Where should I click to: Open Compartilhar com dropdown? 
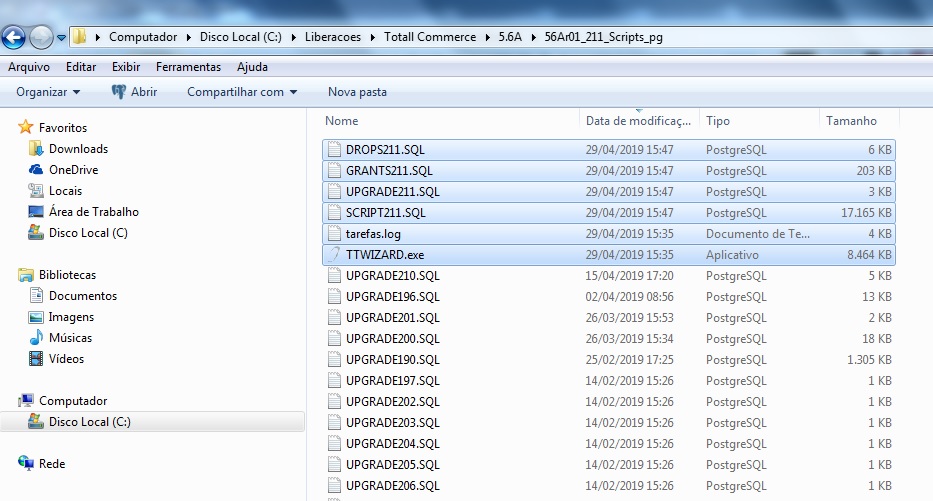(x=242, y=92)
